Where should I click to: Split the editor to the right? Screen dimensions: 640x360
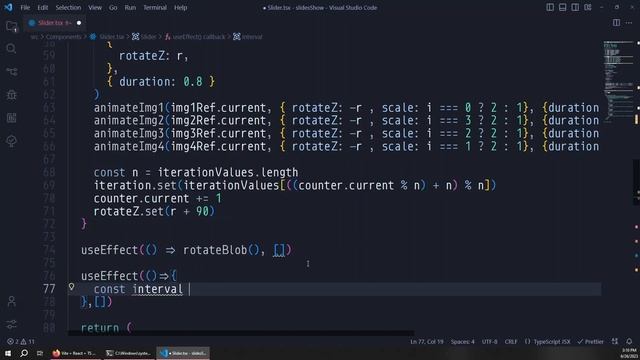tap(616, 23)
